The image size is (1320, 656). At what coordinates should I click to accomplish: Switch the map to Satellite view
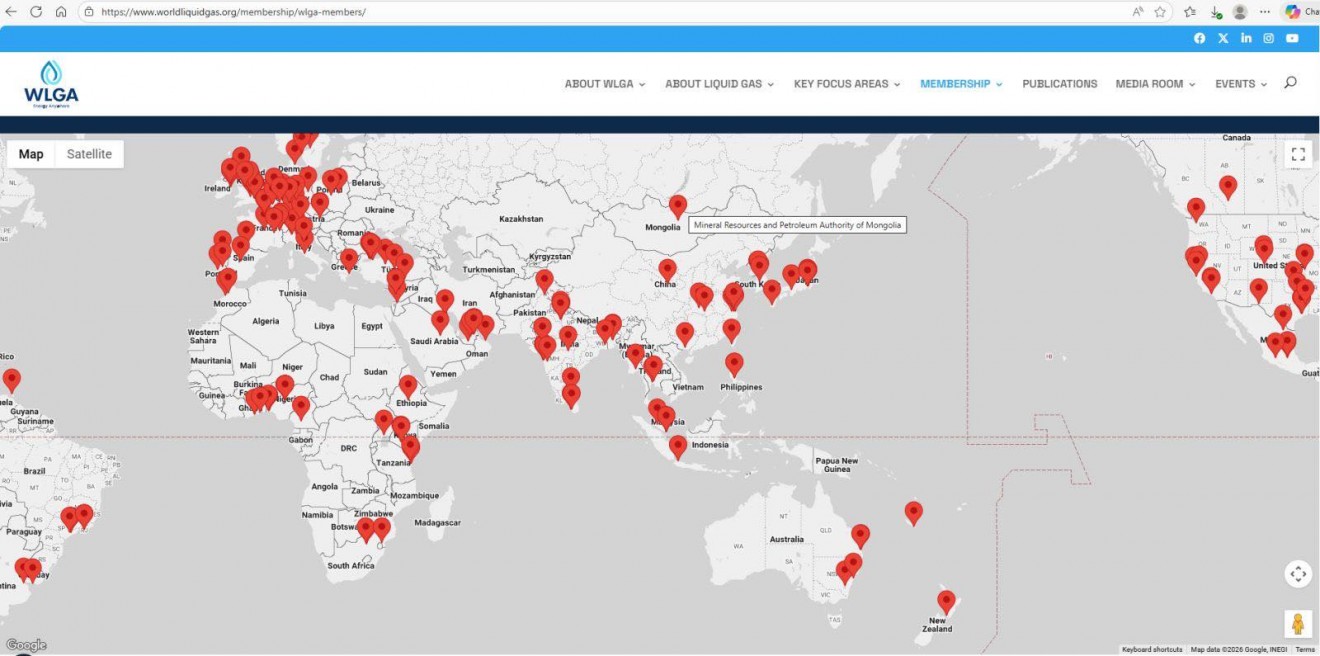coord(89,154)
